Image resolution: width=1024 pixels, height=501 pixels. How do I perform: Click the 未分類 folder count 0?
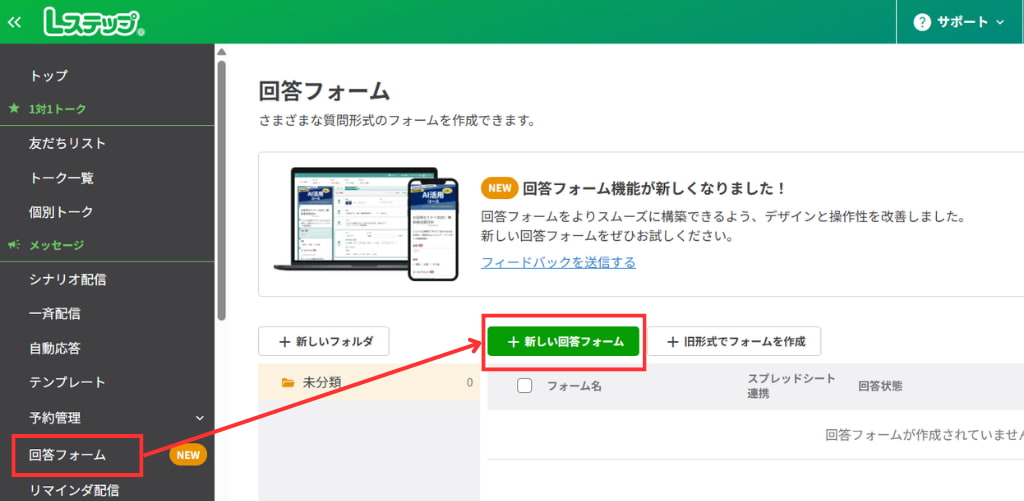tap(470, 382)
